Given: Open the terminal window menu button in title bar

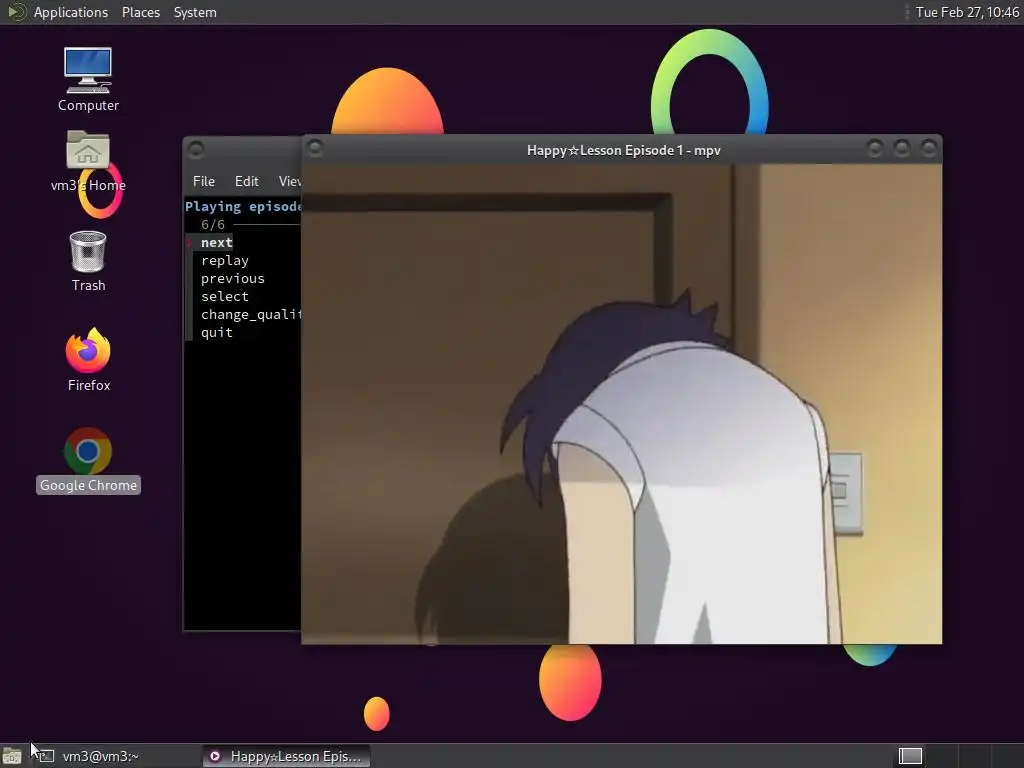Looking at the screenshot, I should pyautogui.click(x=196, y=150).
